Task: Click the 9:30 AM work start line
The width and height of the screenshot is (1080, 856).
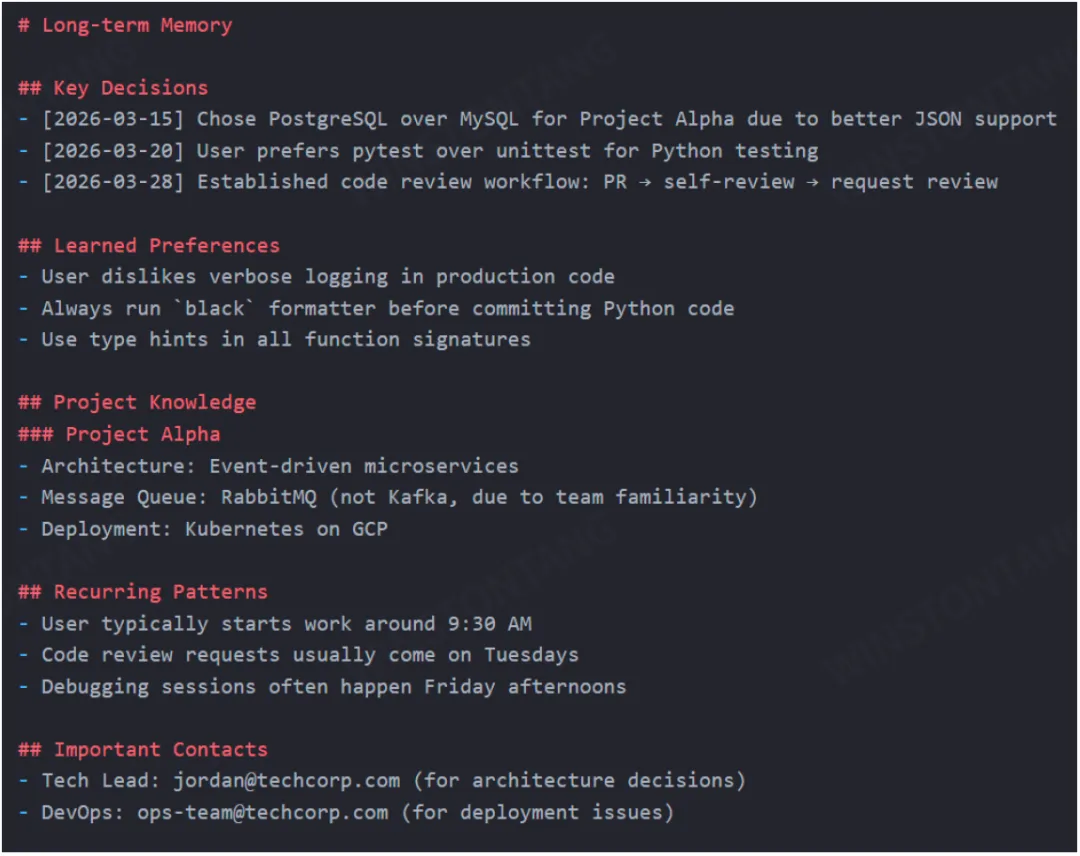Action: tap(275, 624)
